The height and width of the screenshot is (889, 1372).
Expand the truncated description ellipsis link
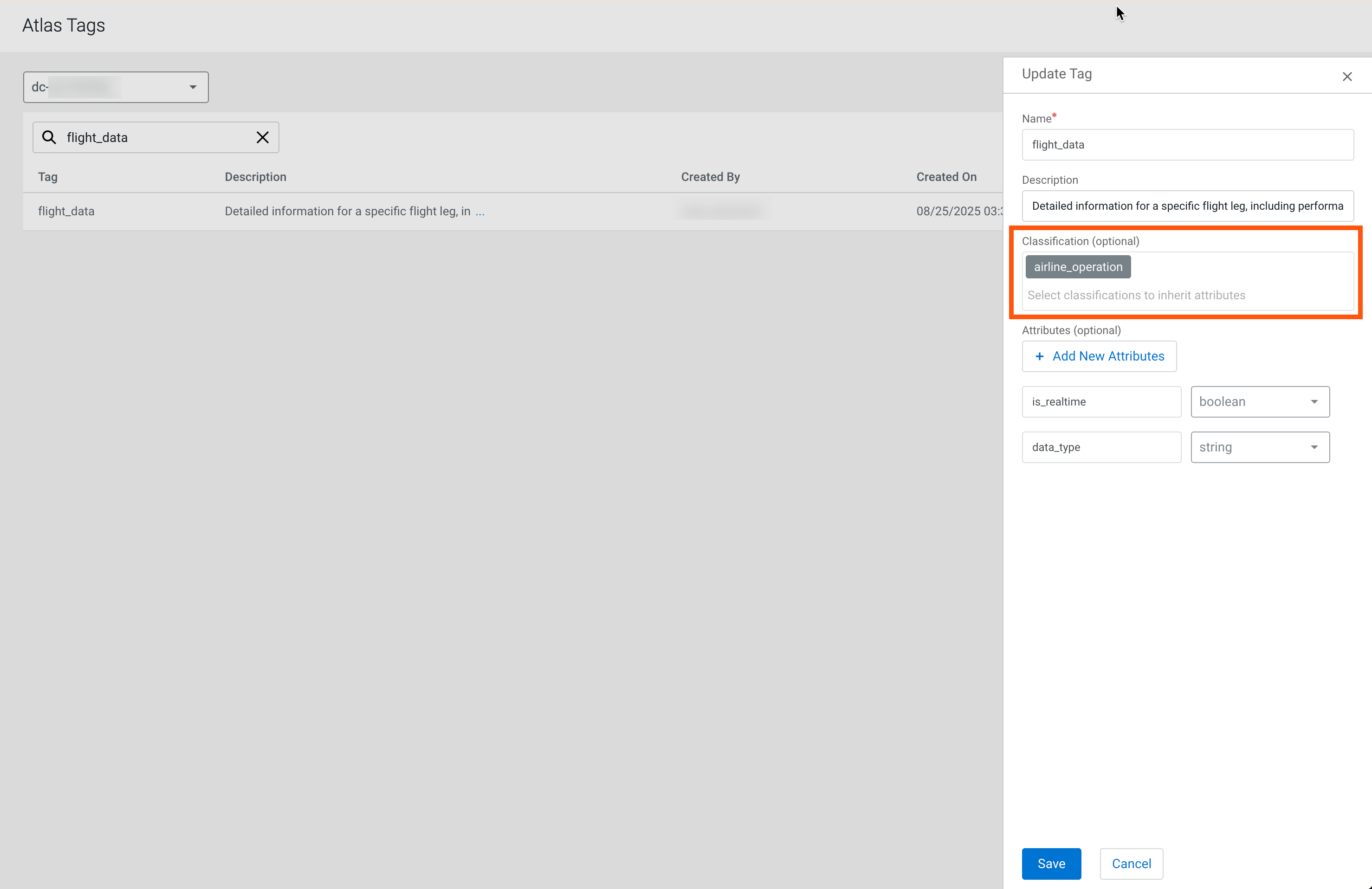479,212
